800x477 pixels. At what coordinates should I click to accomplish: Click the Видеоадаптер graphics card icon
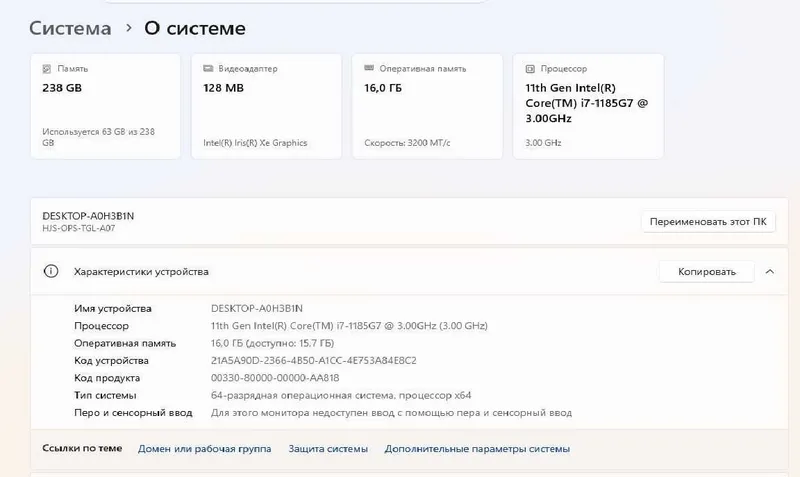(208, 68)
